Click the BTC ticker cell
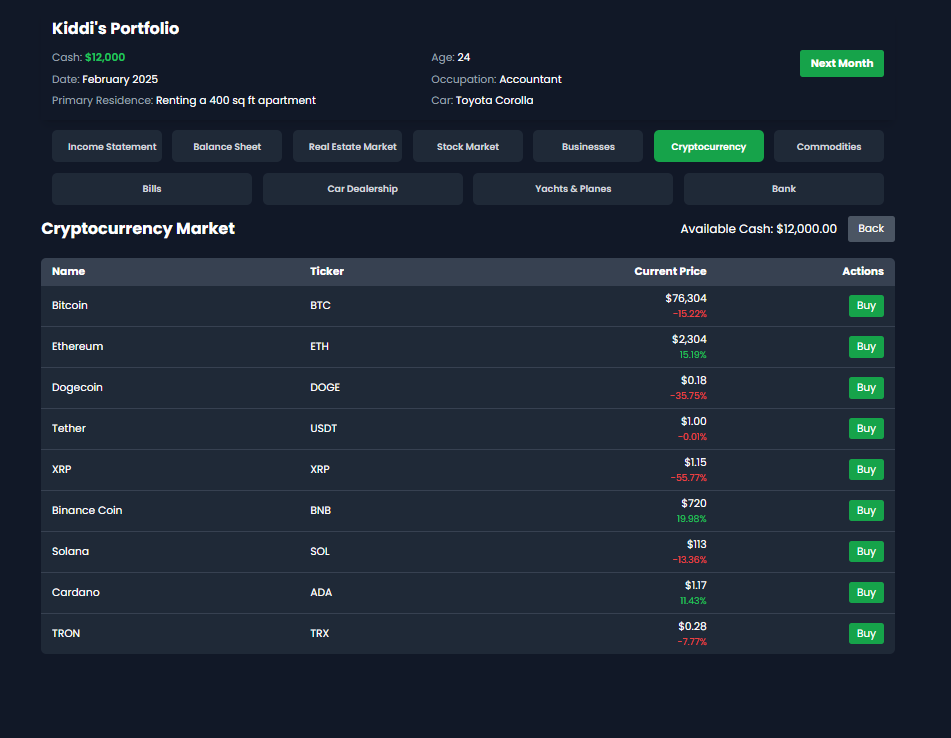 [x=320, y=305]
